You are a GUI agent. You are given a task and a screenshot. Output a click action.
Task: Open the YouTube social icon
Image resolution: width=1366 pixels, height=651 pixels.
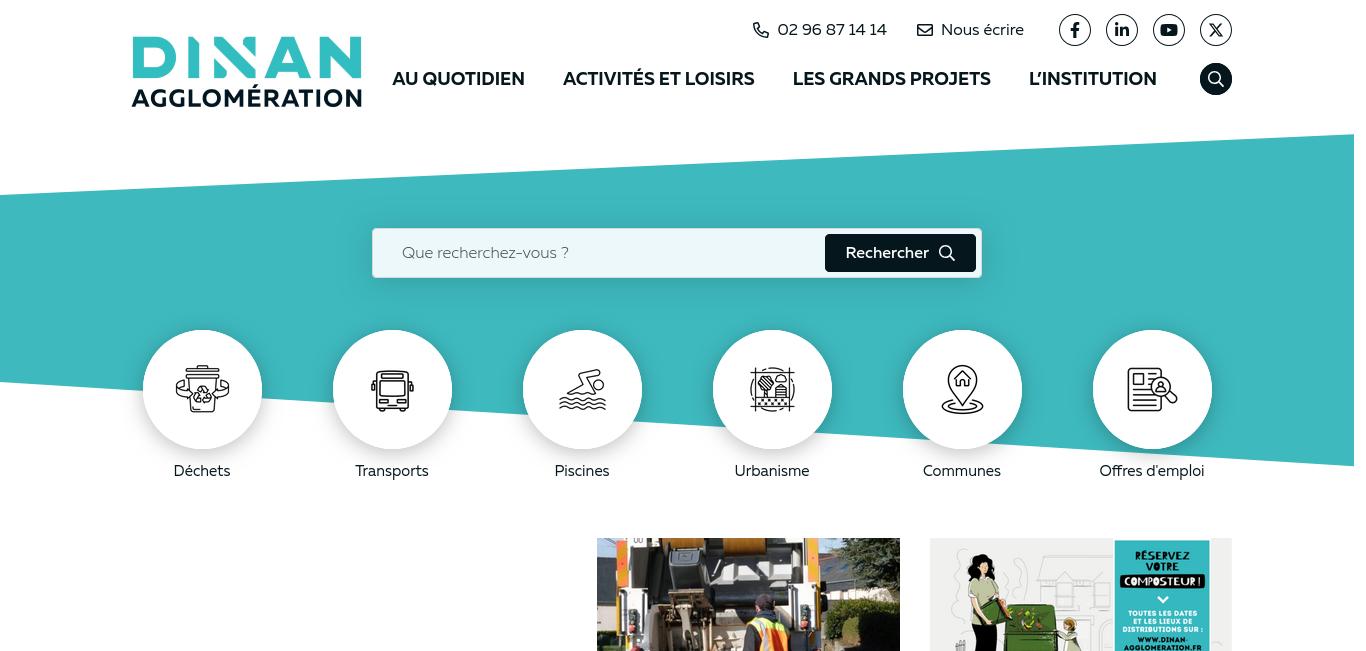1169,30
